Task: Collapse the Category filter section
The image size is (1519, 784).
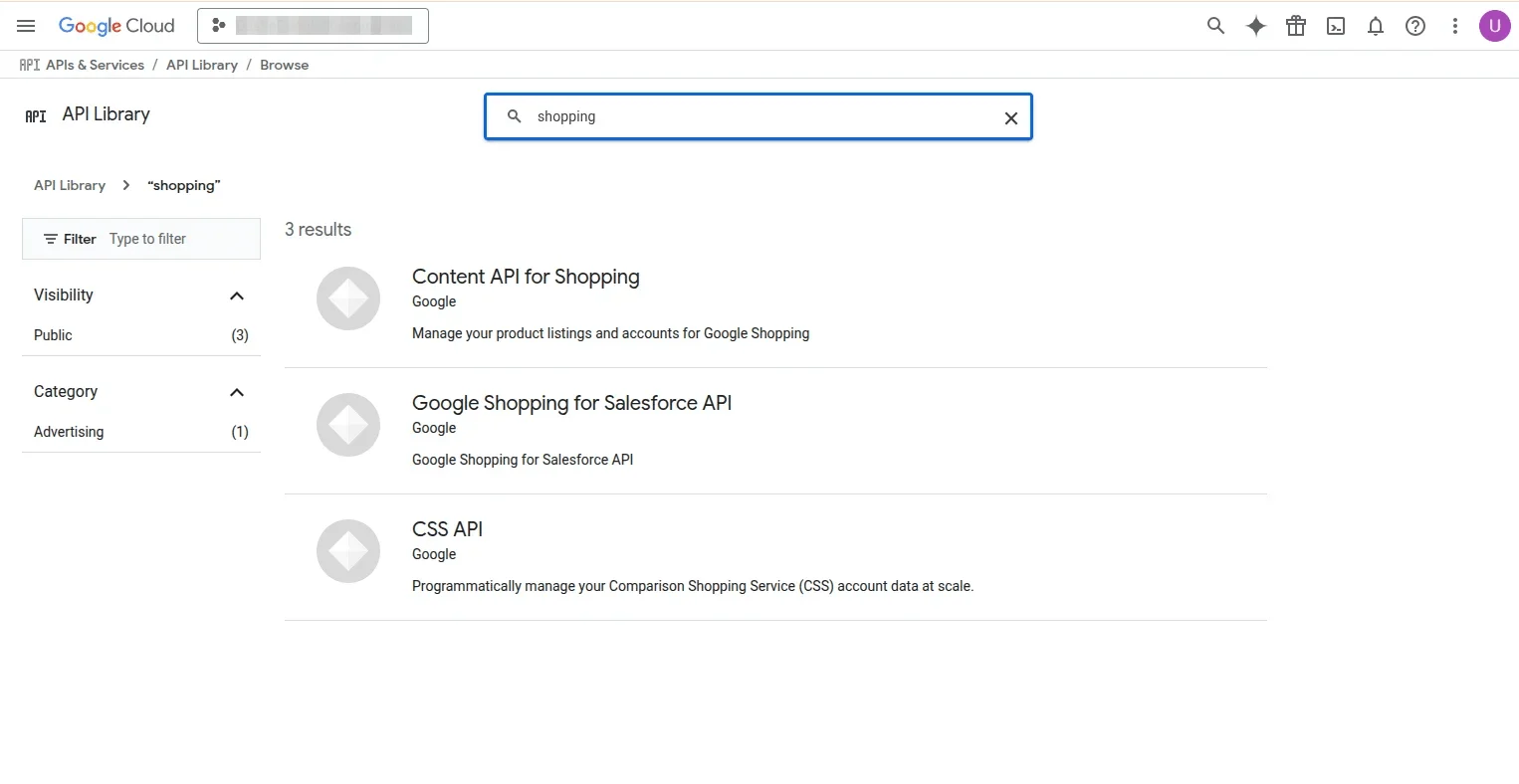Action: coord(237,392)
